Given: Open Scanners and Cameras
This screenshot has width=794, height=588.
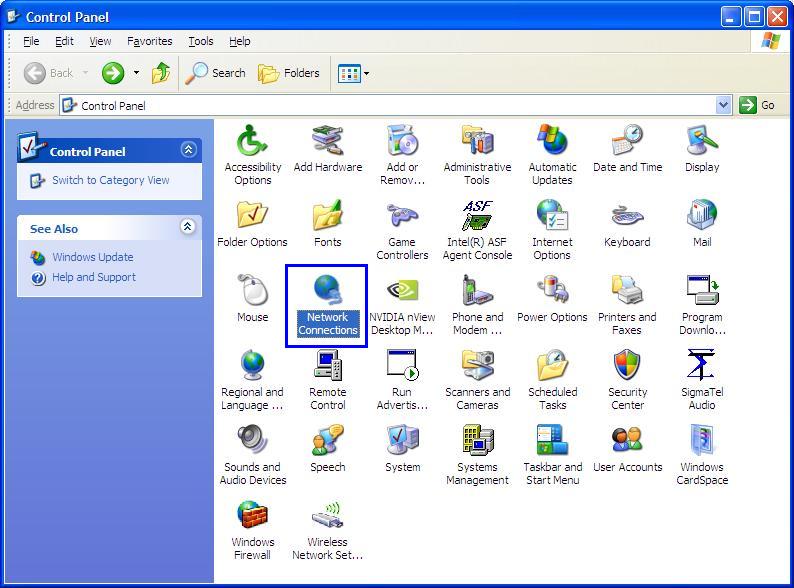Looking at the screenshot, I should tap(477, 379).
